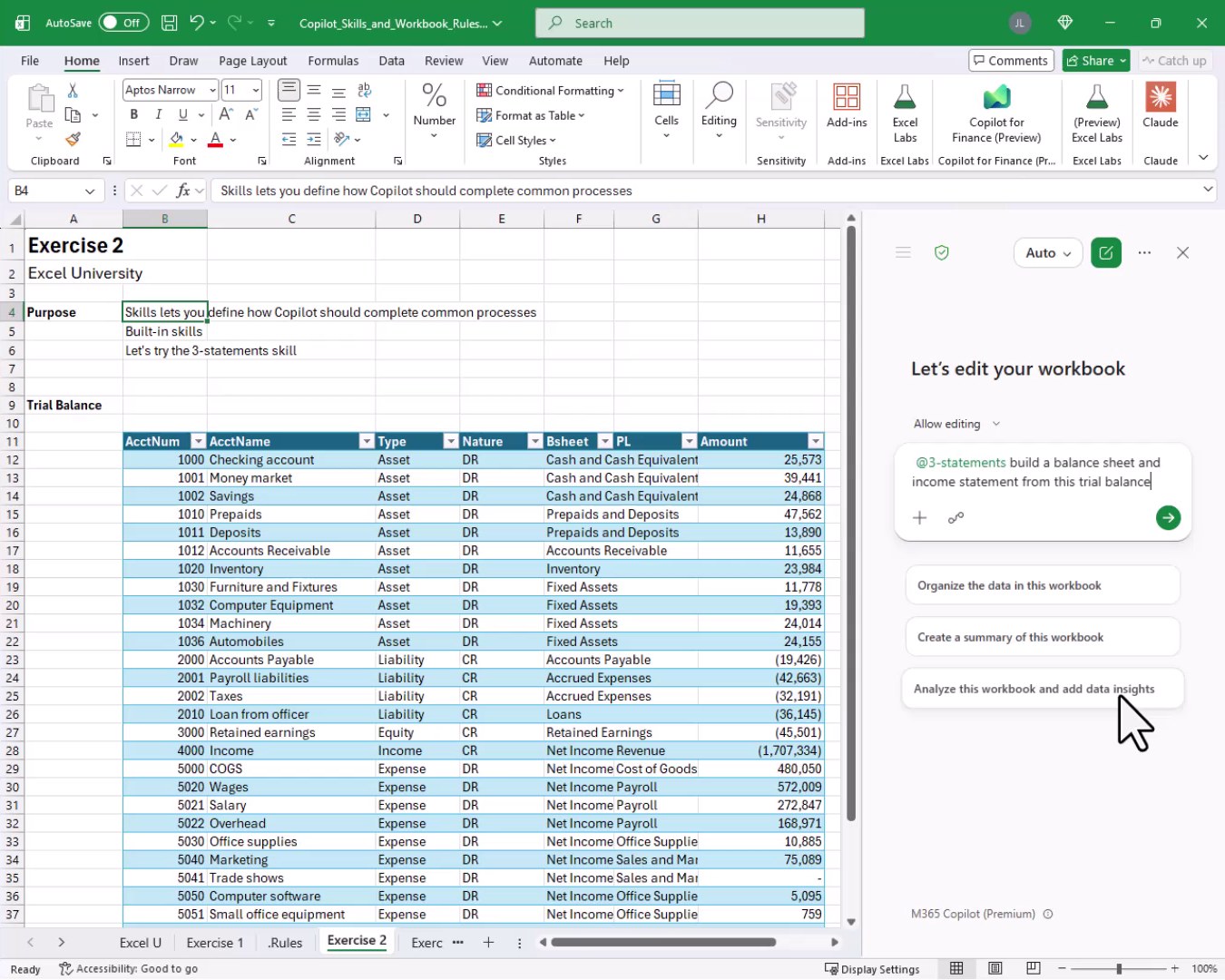Choose Organize the data in this workbook
The image size is (1225, 980).
tap(1042, 585)
